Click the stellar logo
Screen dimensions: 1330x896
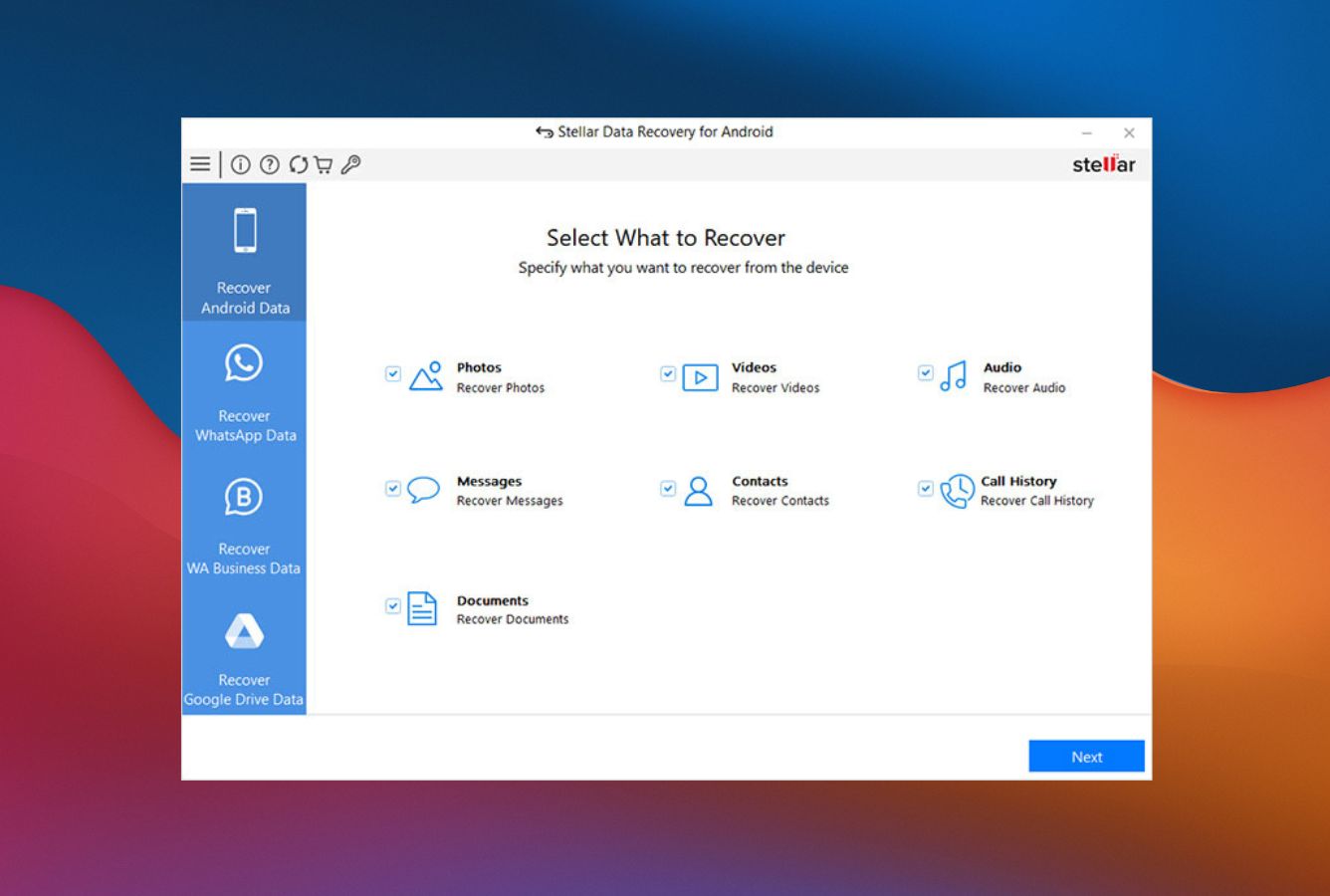pos(1103,164)
